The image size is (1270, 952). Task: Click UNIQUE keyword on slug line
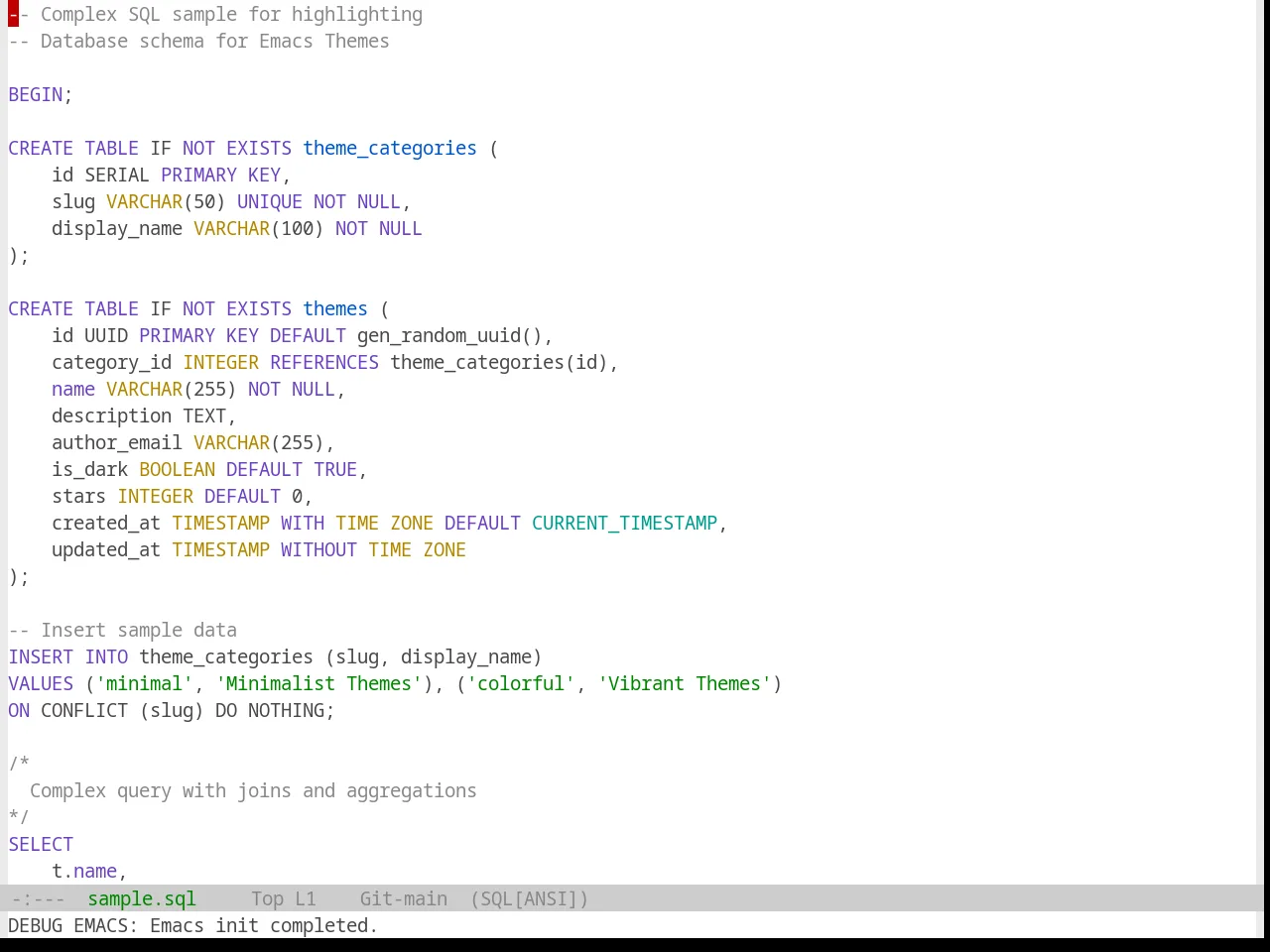[270, 201]
